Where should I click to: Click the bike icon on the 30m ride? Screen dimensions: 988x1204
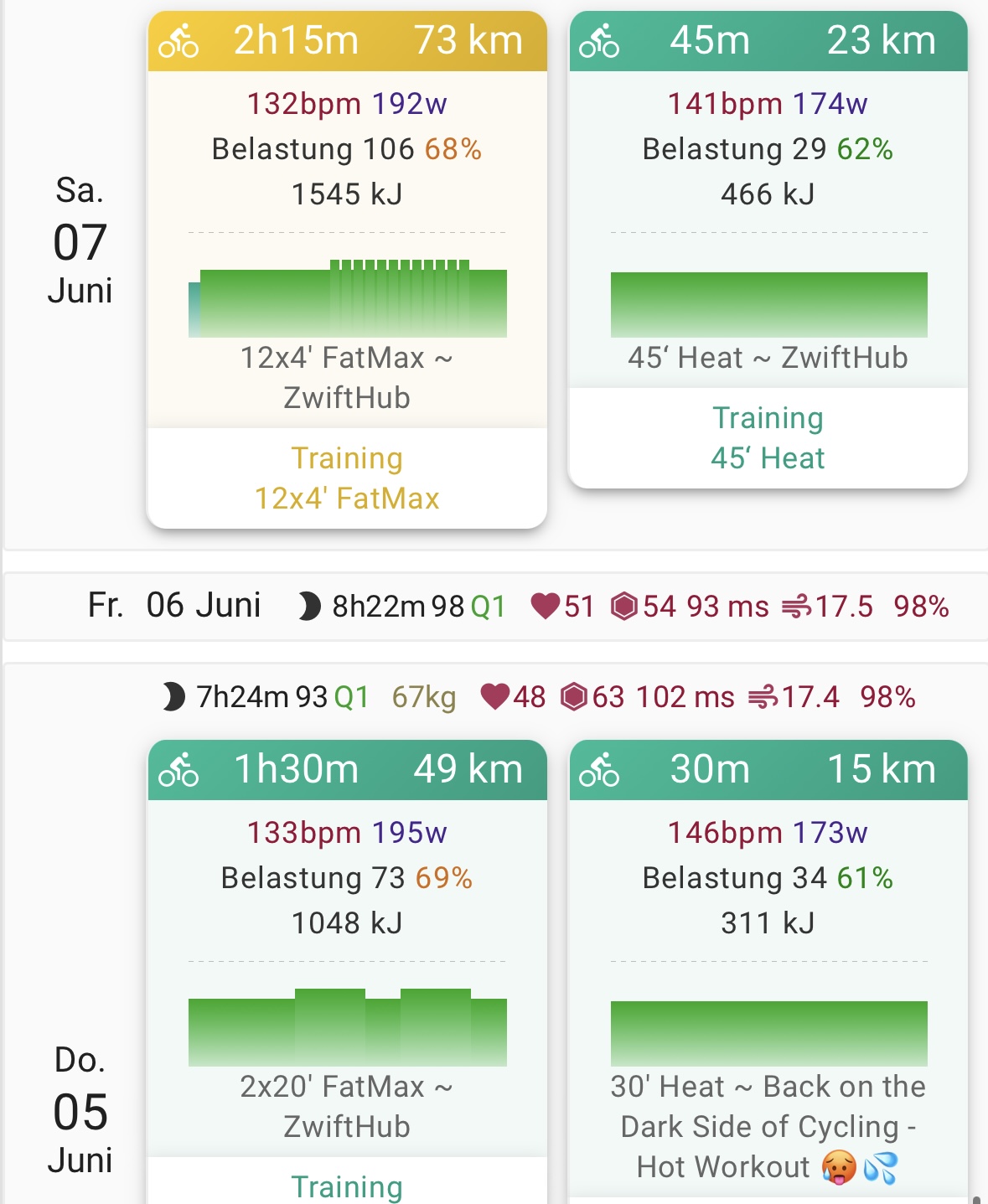(x=599, y=770)
